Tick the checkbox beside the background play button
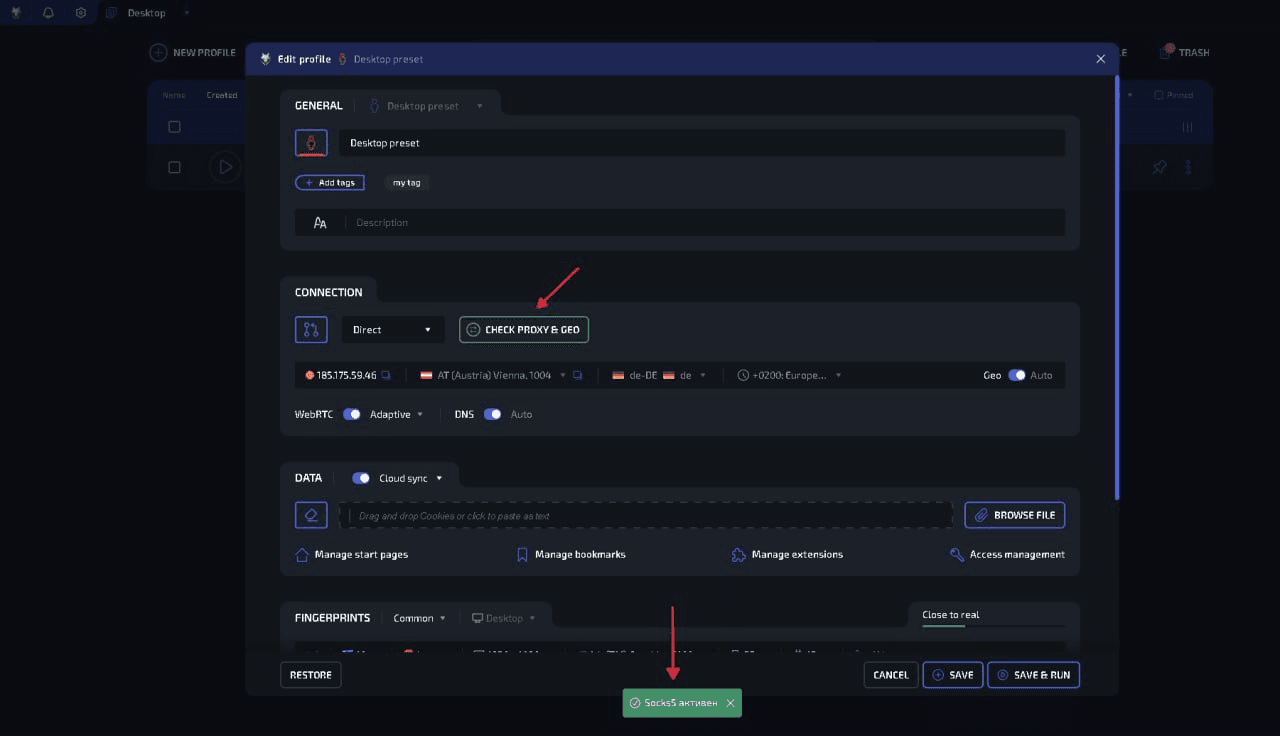The width and height of the screenshot is (1280, 736). pos(174,167)
